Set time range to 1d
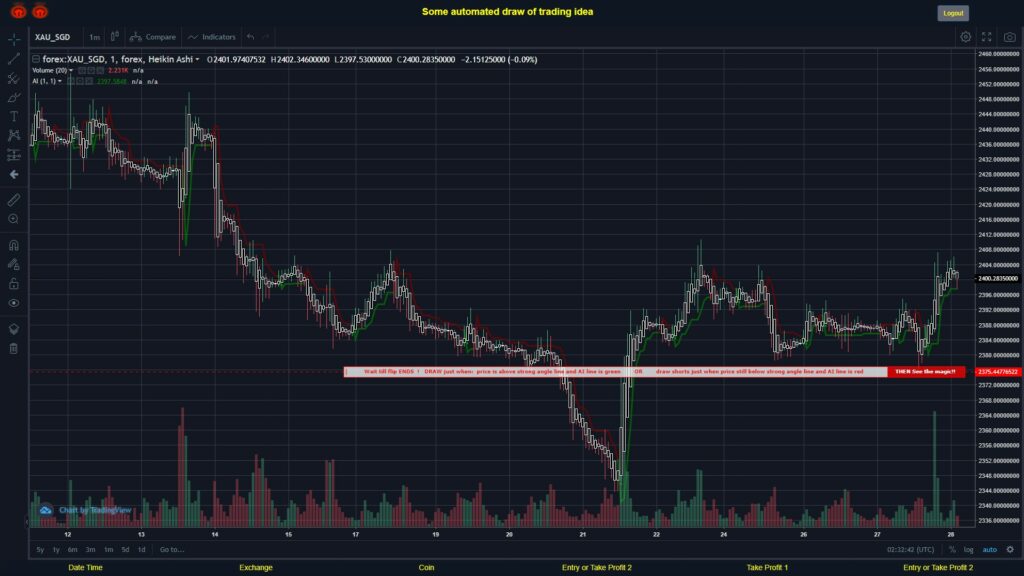The image size is (1024, 576). pos(142,550)
